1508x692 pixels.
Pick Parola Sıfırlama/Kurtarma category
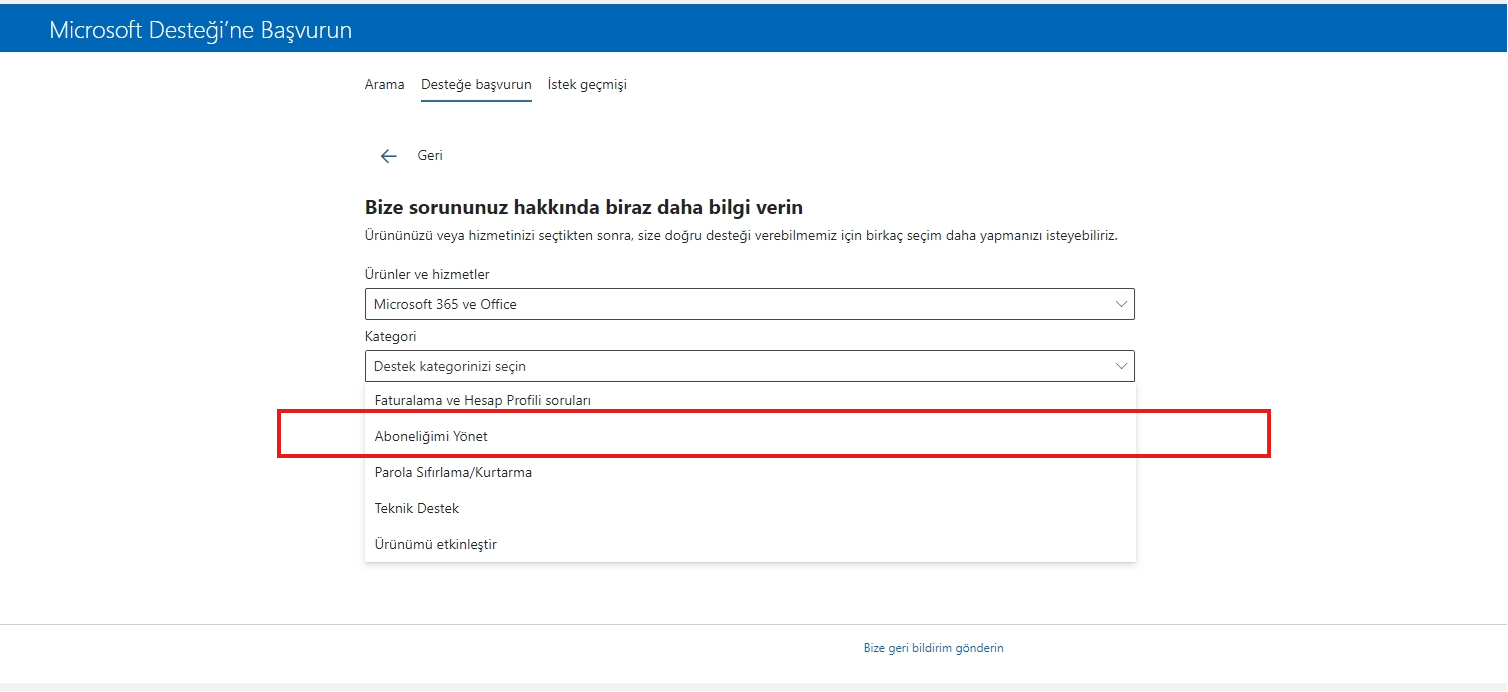[750, 472]
